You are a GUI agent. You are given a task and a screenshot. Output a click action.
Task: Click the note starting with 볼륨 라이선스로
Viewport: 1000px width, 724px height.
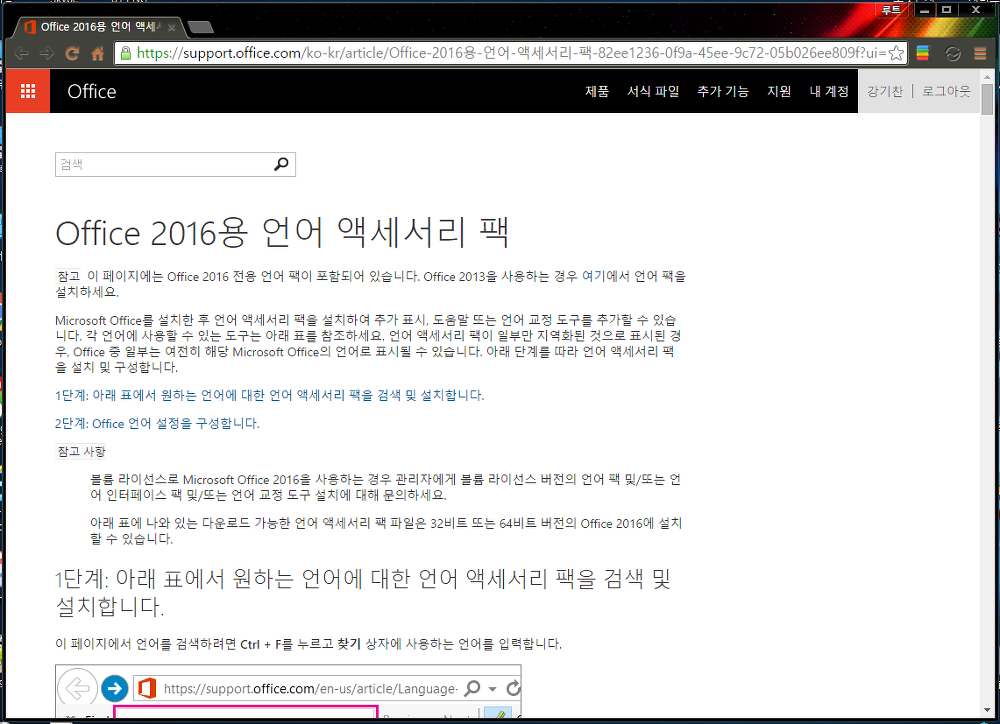(x=386, y=487)
